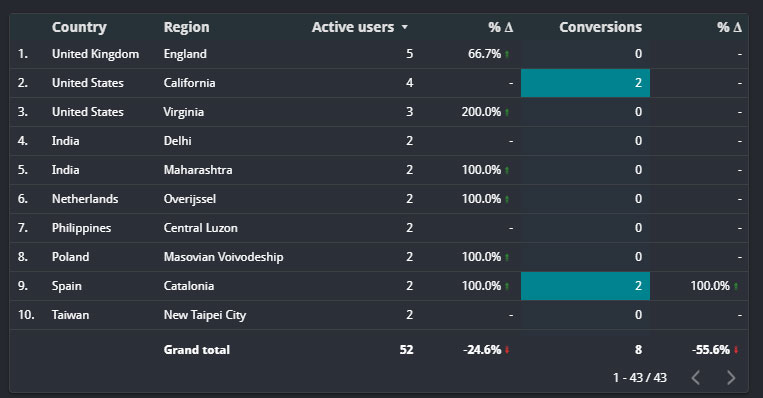The image size is (763, 398).
Task: Click the Active users percent delta header
Action: coord(501,27)
